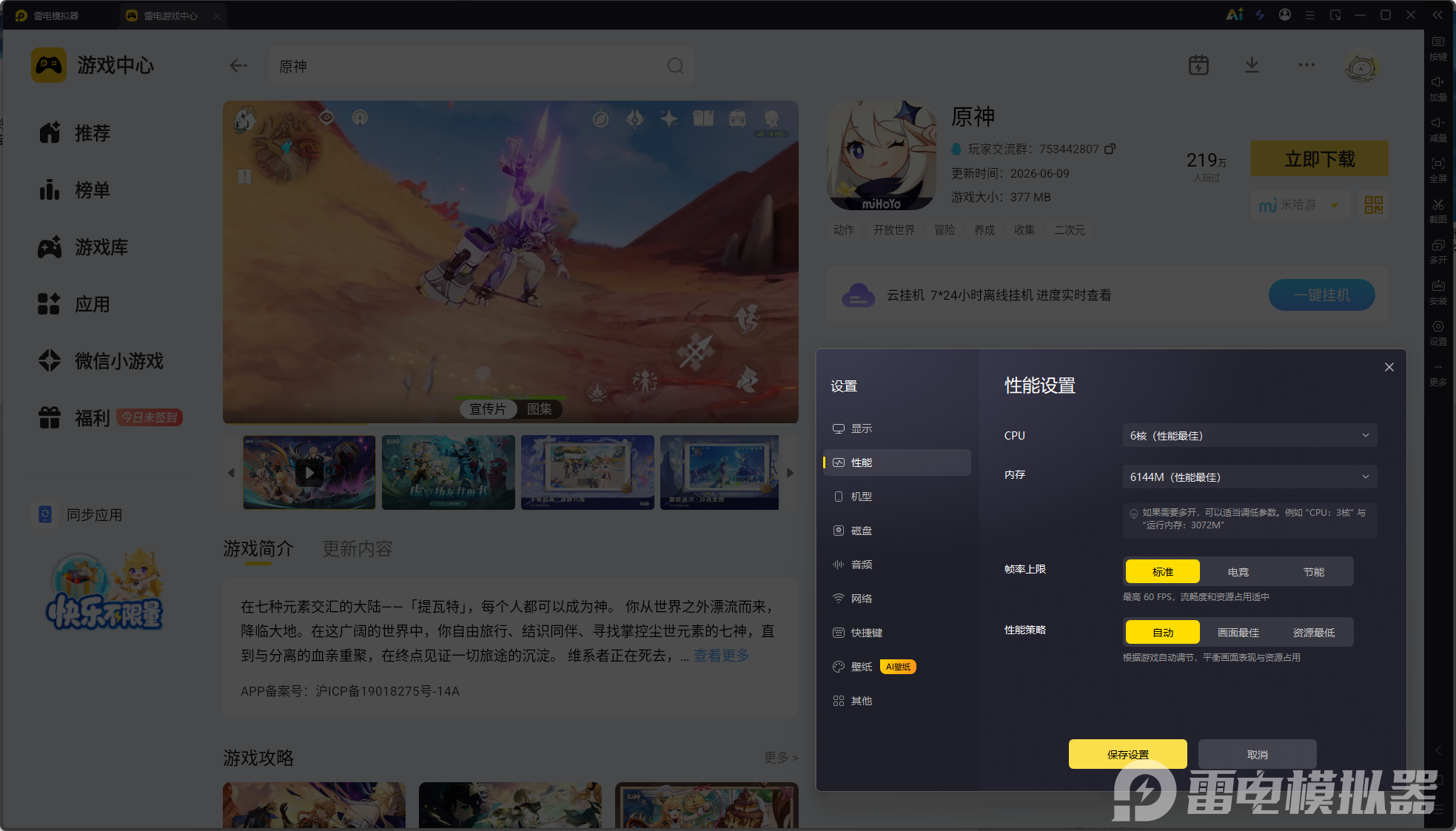Viewport: 1456px width, 831px height.
Task: Play the video thumbnail in the gallery strip
Action: tap(309, 473)
